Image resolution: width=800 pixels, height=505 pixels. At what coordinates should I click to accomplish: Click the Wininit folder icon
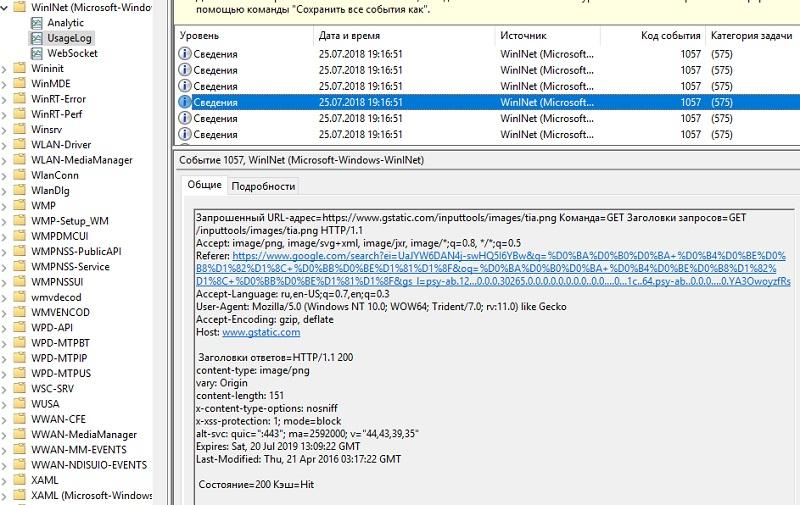(19, 68)
